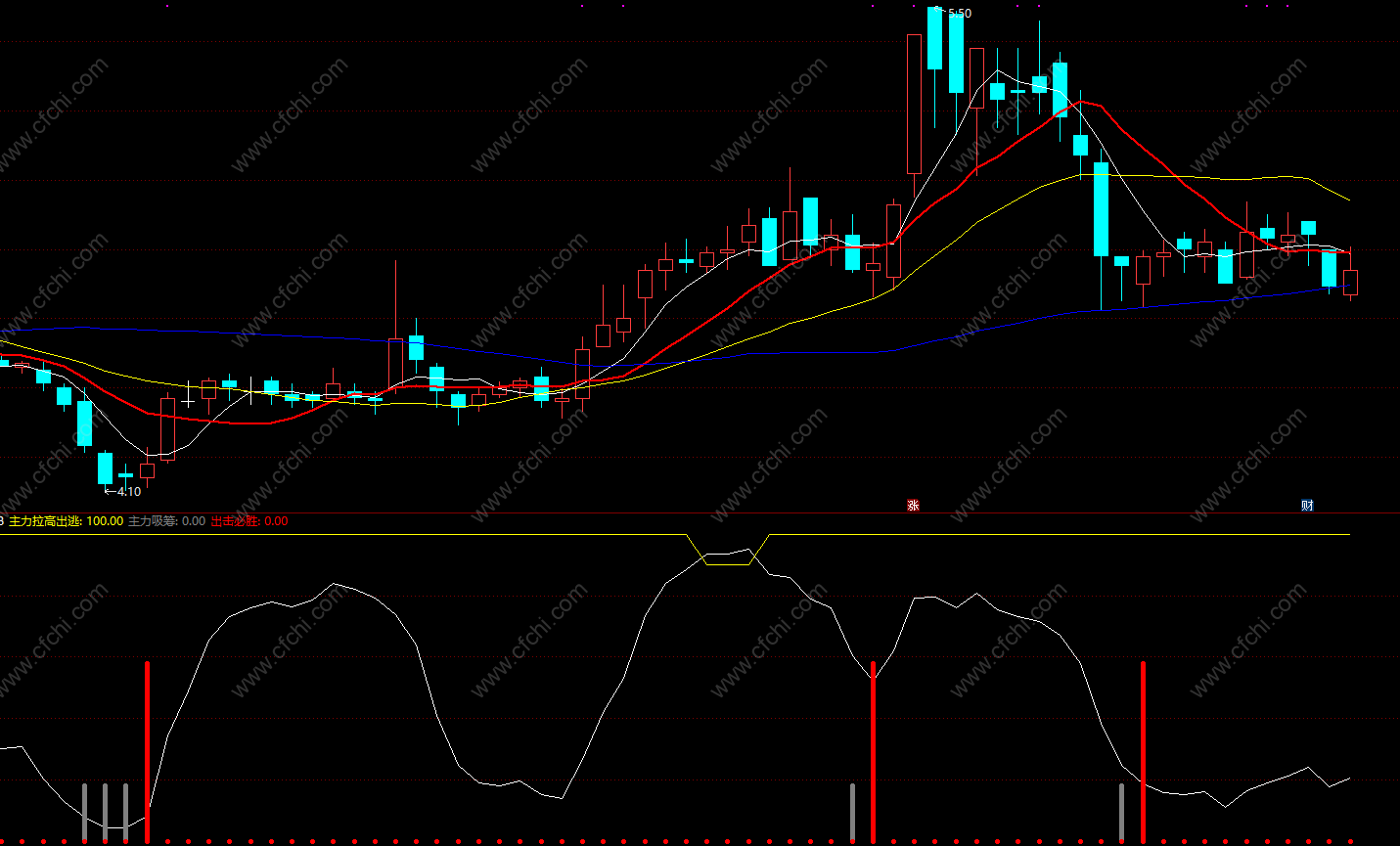Select the 出击必胜: 0.00 indicator label
Viewport: 1400px width, 846px height.
click(249, 521)
